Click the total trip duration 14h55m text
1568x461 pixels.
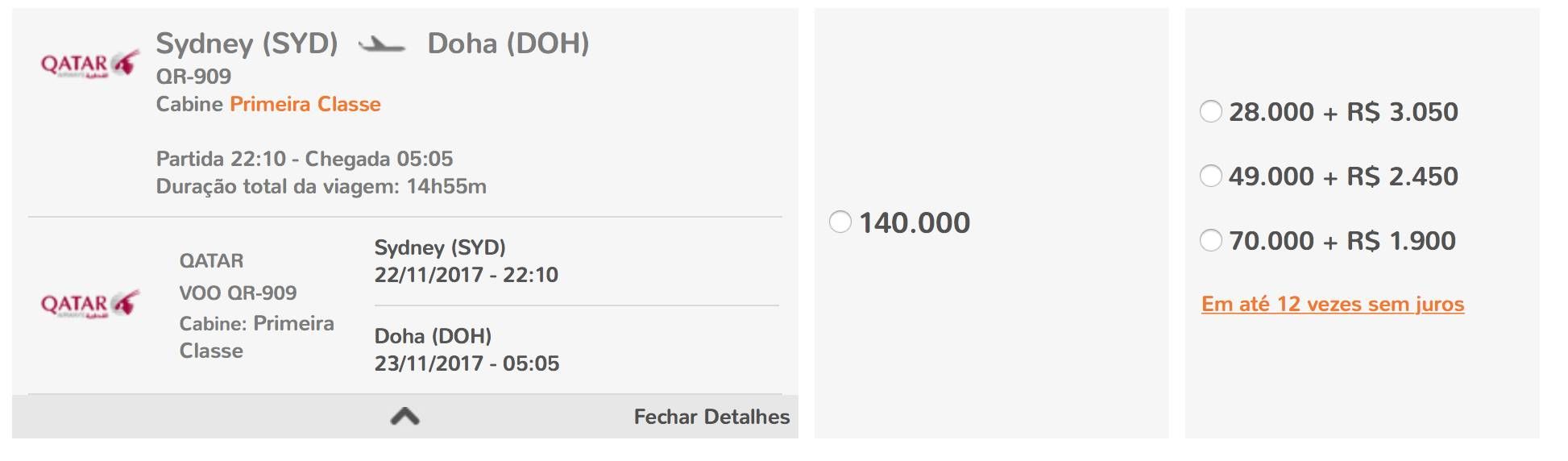[446, 186]
